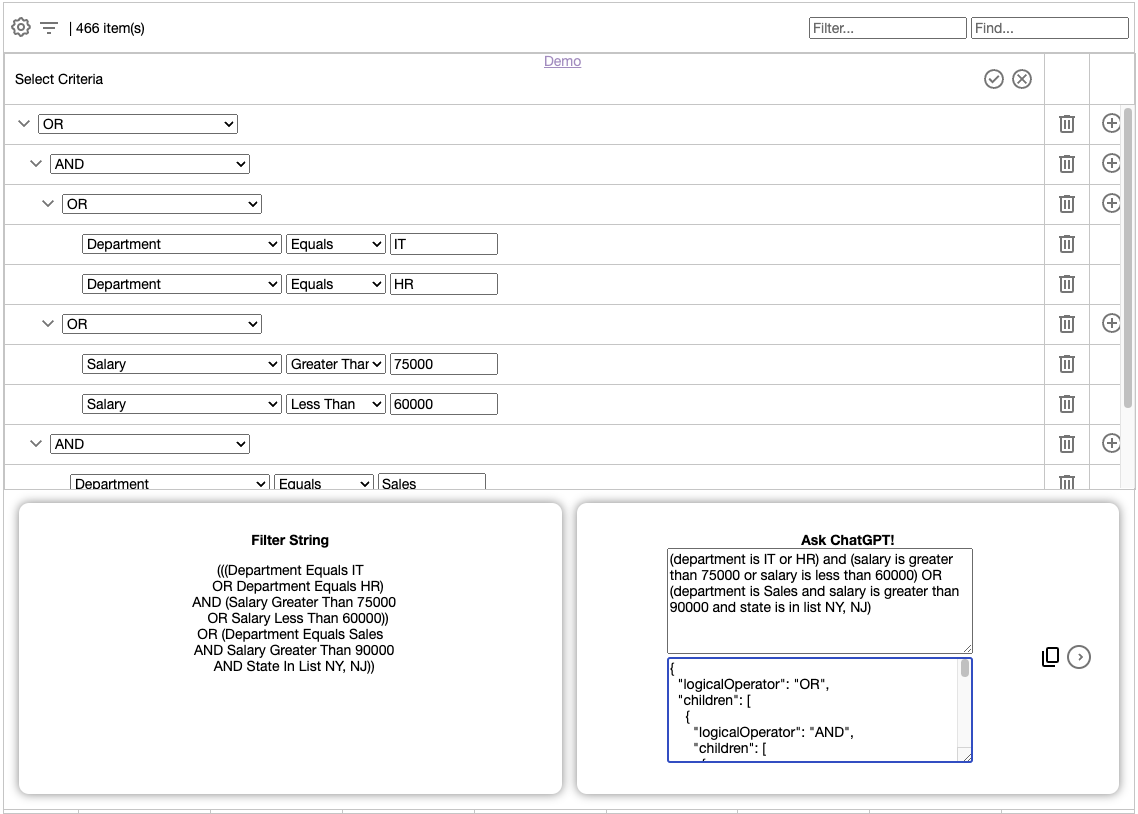Click the Filter String heading
The image size is (1138, 814).
[x=290, y=540]
